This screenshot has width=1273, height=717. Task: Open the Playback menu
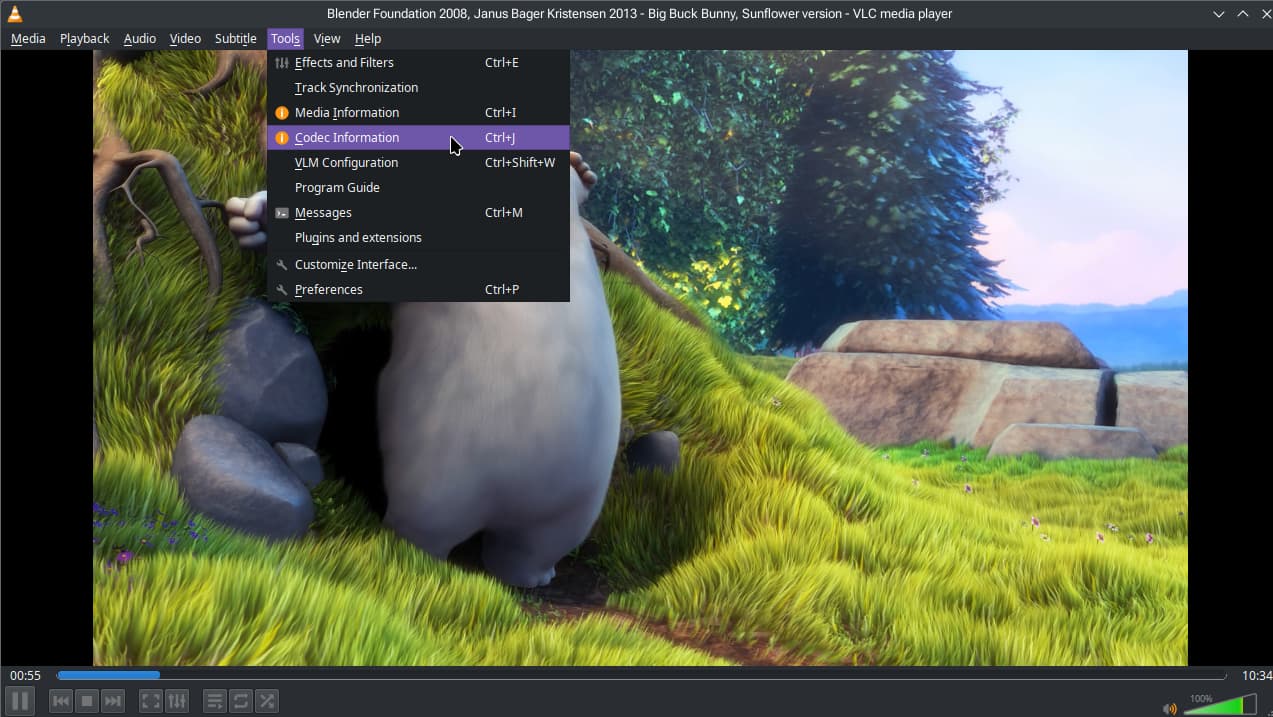point(85,38)
